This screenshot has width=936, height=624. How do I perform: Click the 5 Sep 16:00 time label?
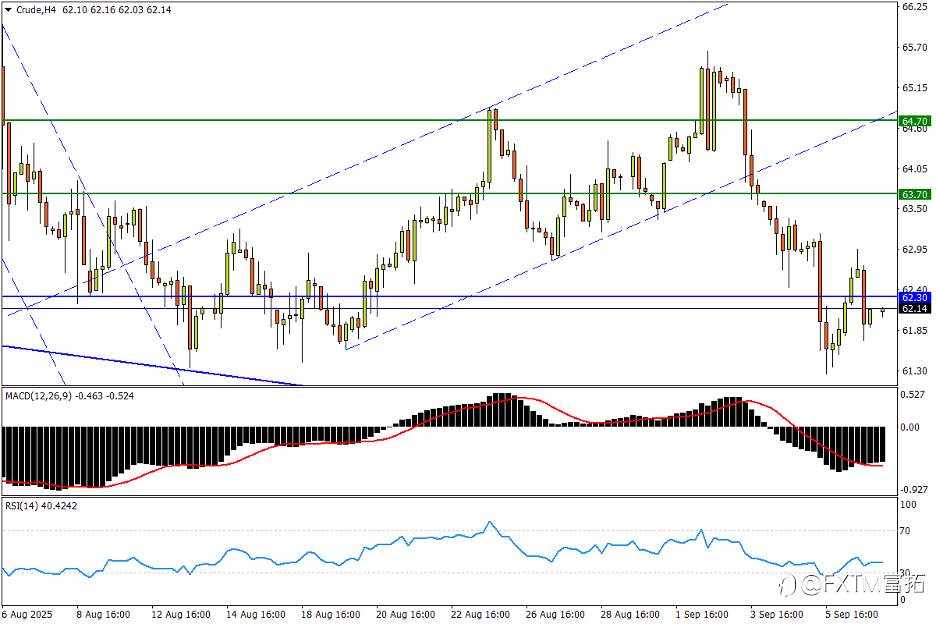[x=851, y=614]
